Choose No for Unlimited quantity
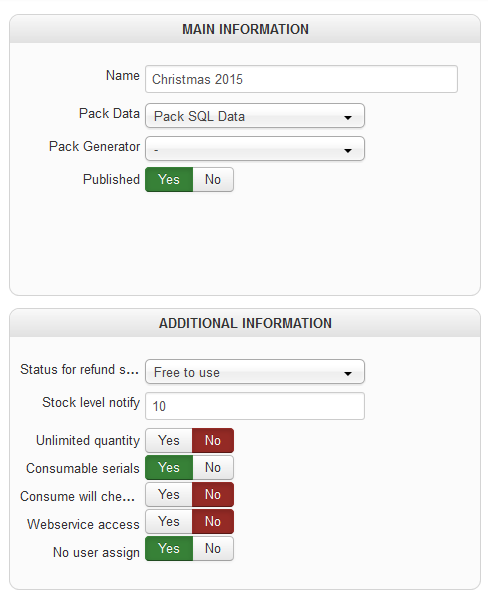 213,440
